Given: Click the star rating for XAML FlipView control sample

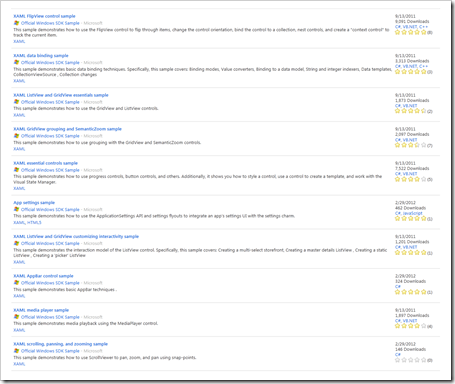Looking at the screenshot, I should (410, 32).
